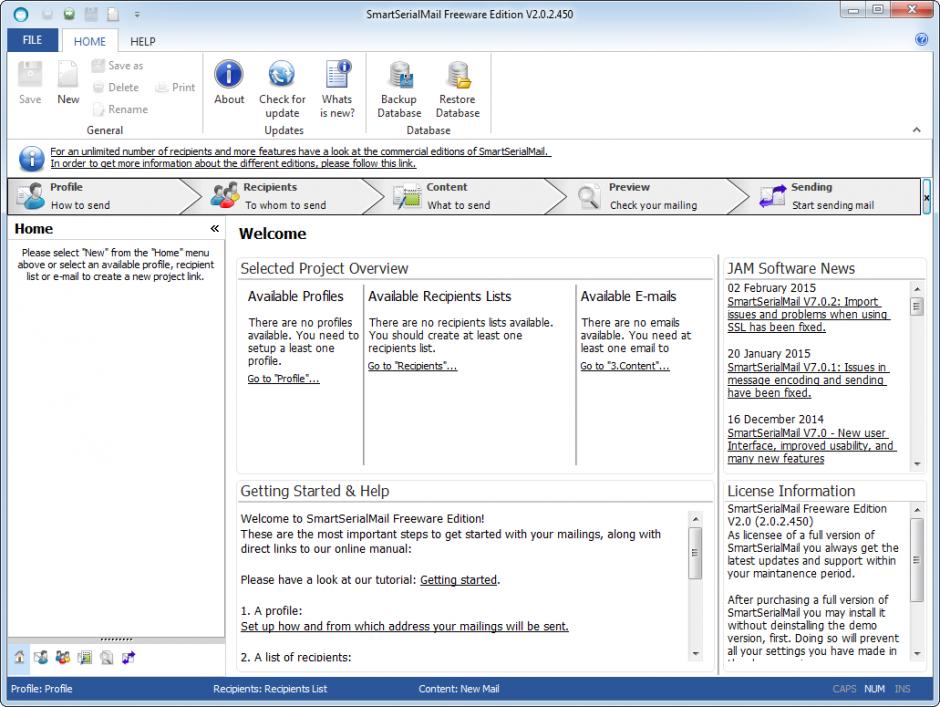Click the Content icon in bottom sidebar strip
The height and width of the screenshot is (707, 940).
click(85, 657)
